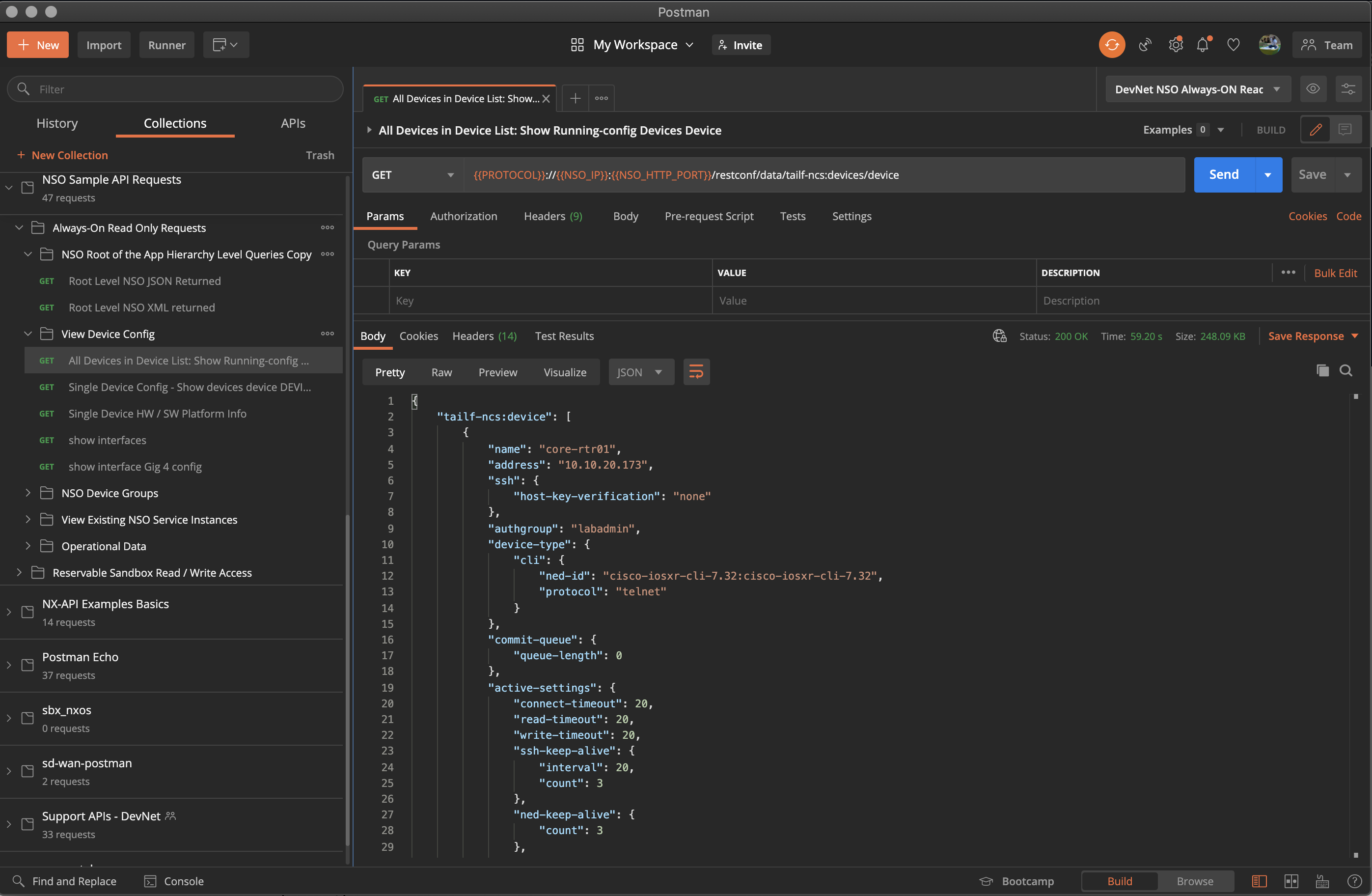Copy the response body with the copy icon
Image resolution: width=1372 pixels, height=896 pixels.
point(1322,371)
